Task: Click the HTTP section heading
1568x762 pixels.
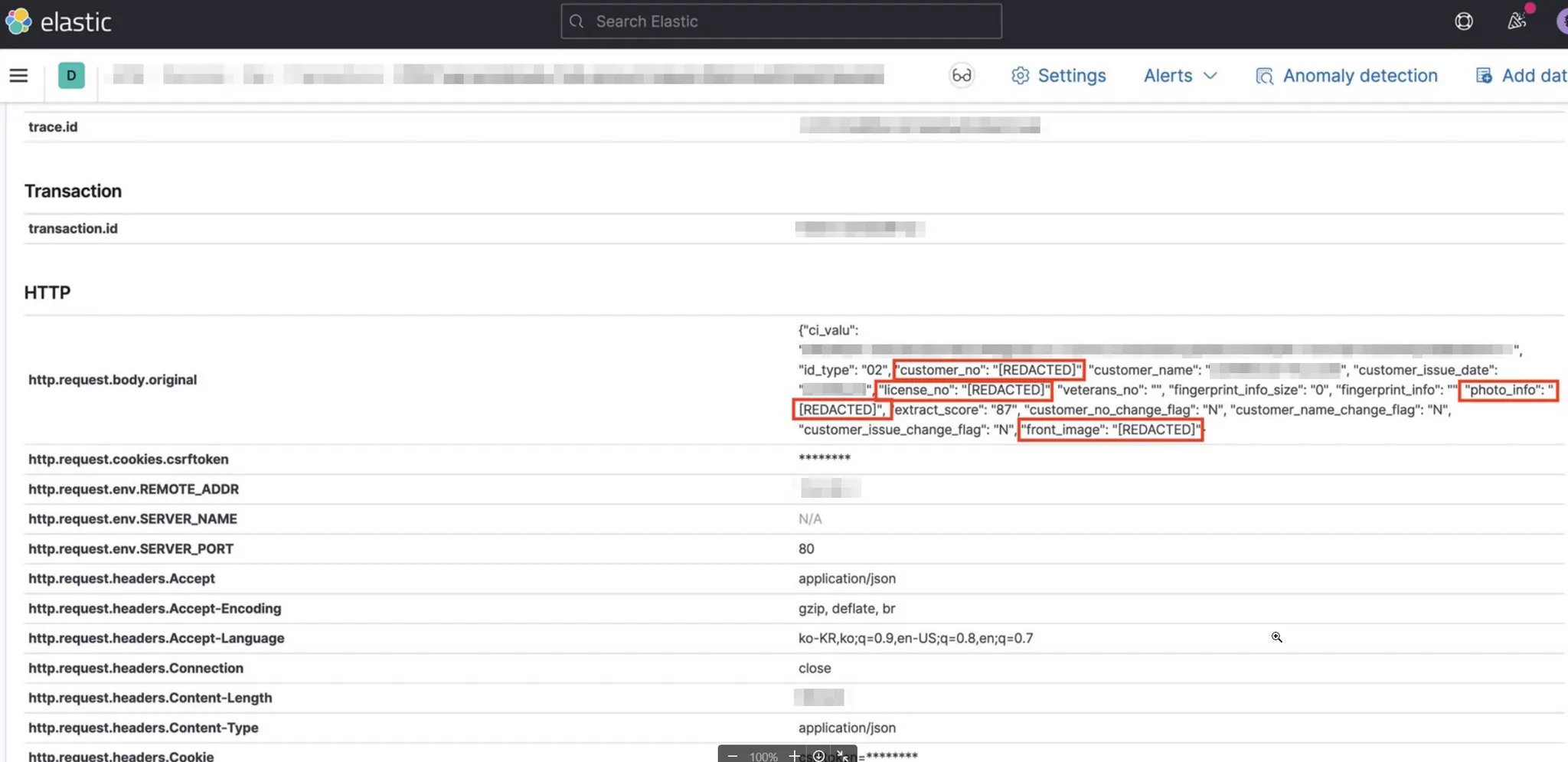Action: click(47, 293)
